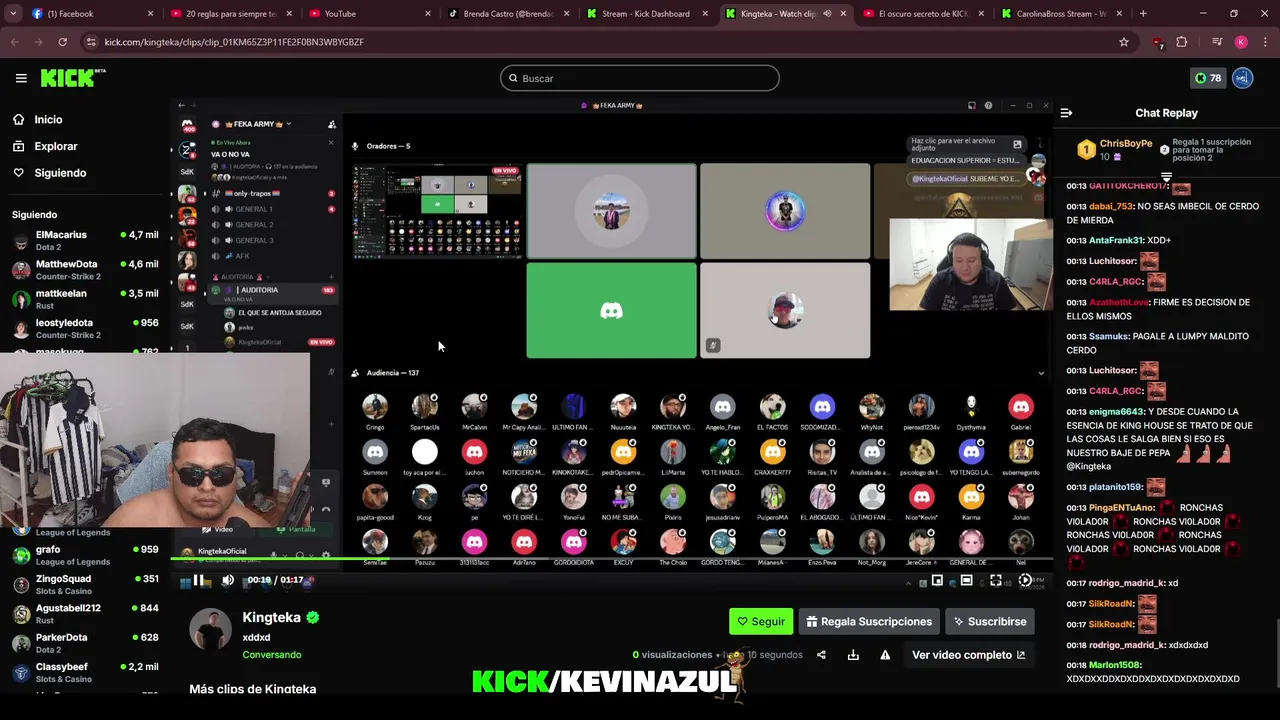Image resolution: width=1280 pixels, height=720 pixels.
Task: Open Inicio home icon in sidebar
Action: tap(19, 119)
